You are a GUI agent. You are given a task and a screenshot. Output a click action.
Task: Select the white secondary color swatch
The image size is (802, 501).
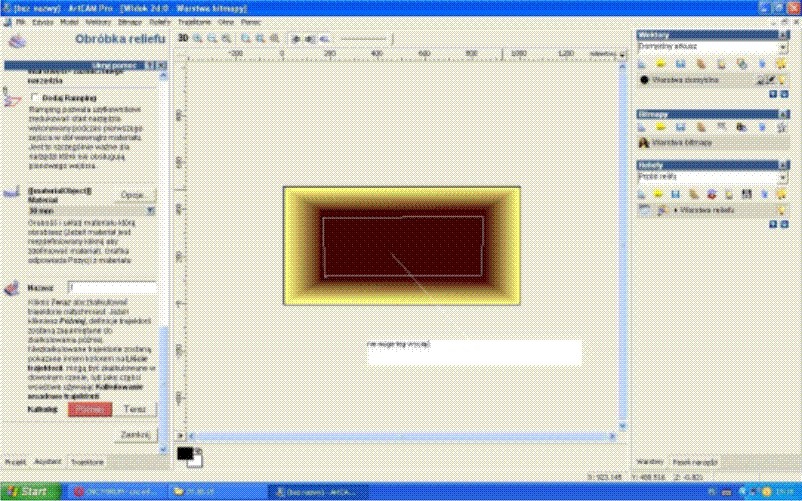click(x=196, y=462)
